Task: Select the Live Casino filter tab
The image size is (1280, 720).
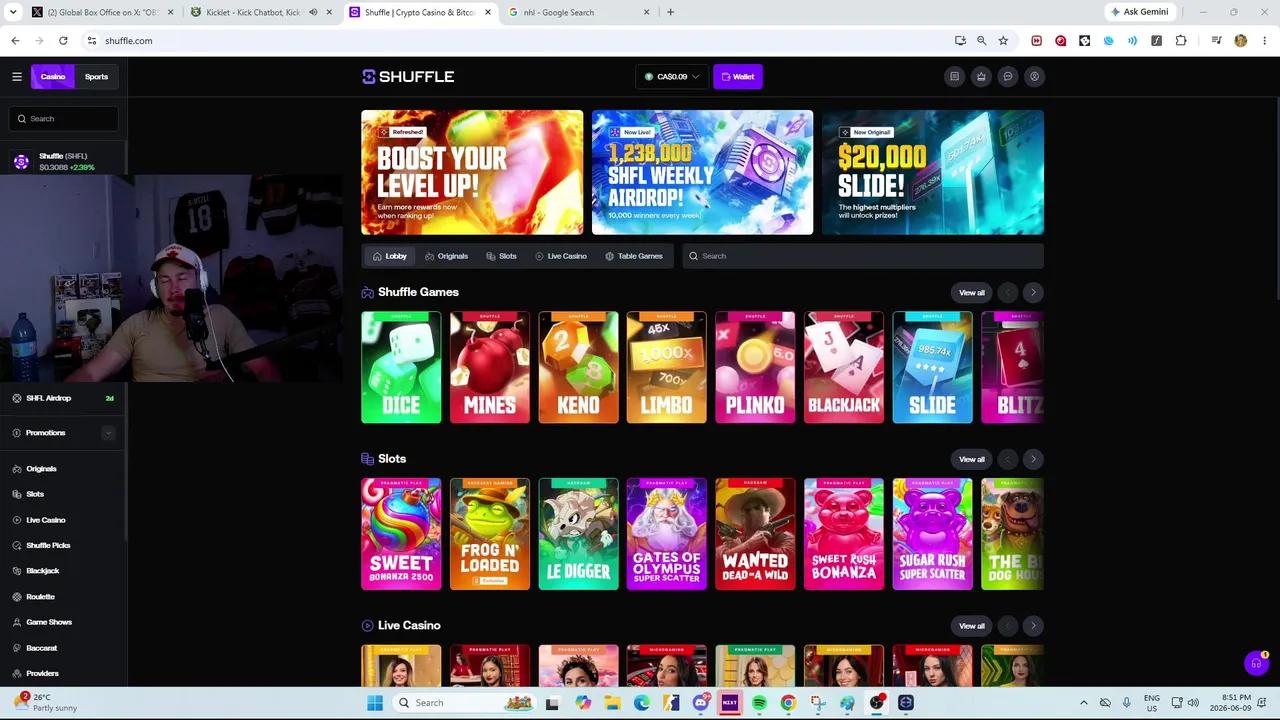Action: click(561, 256)
